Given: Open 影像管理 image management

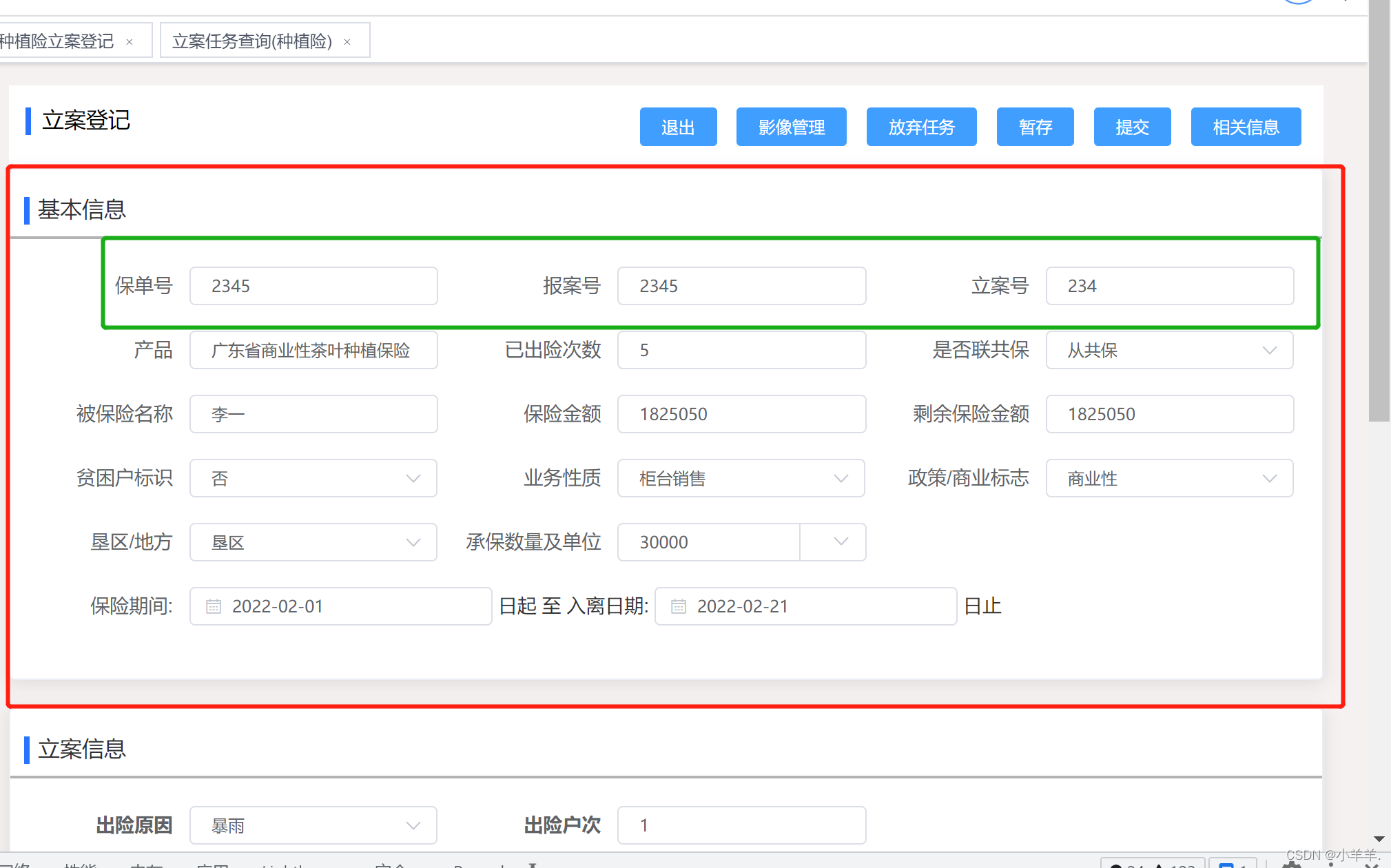Looking at the screenshot, I should tap(791, 127).
